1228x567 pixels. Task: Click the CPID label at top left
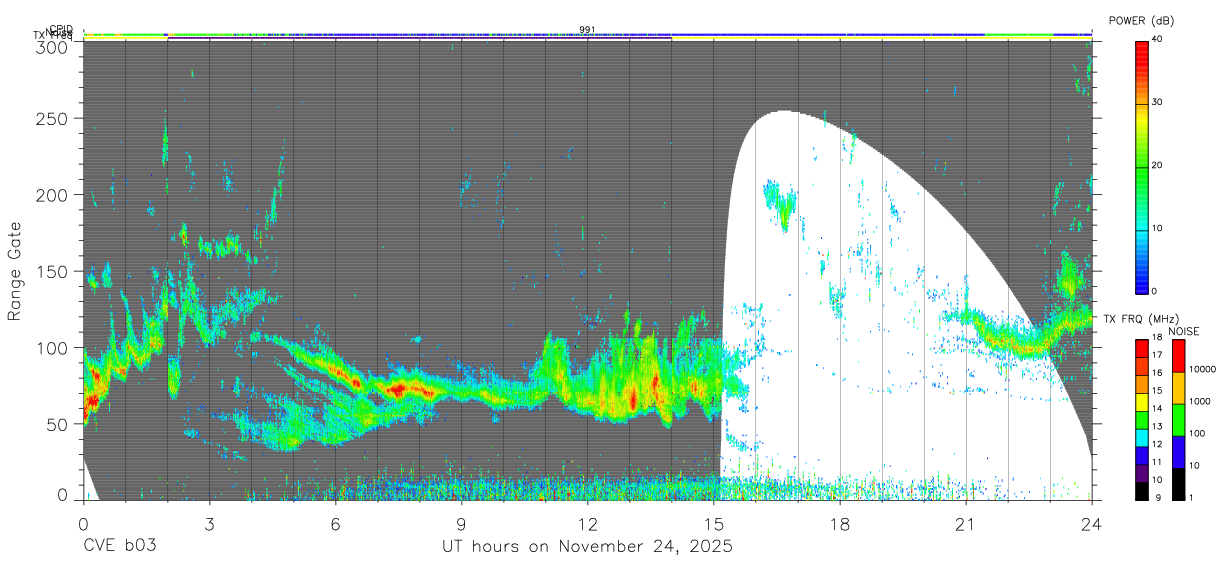(61, 29)
